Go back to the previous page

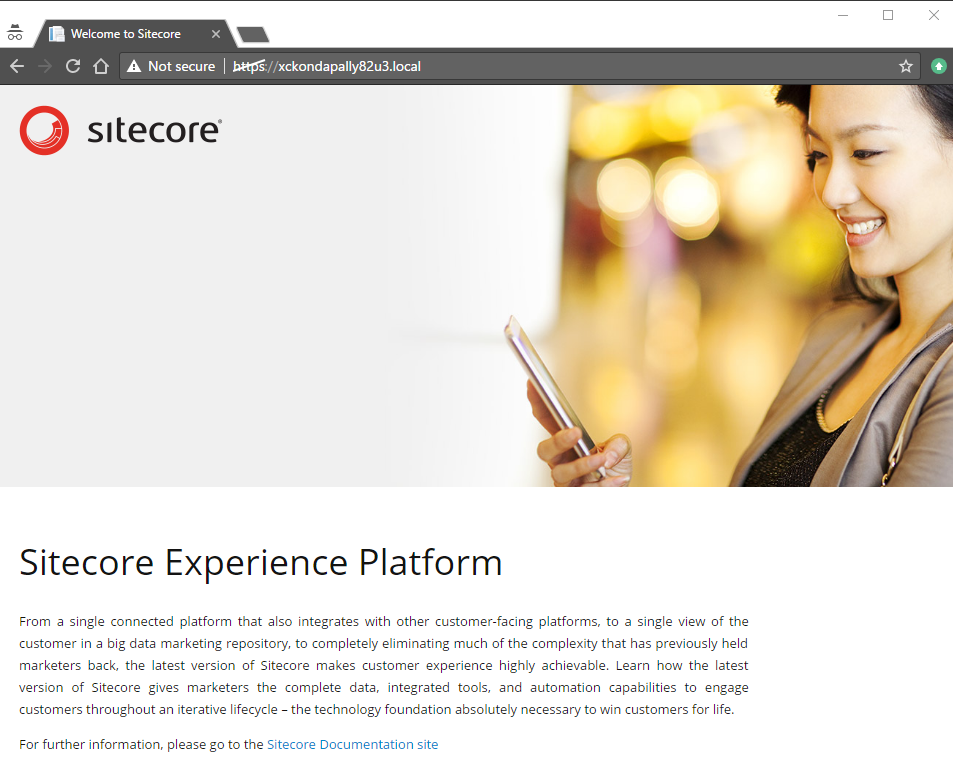tap(17, 66)
